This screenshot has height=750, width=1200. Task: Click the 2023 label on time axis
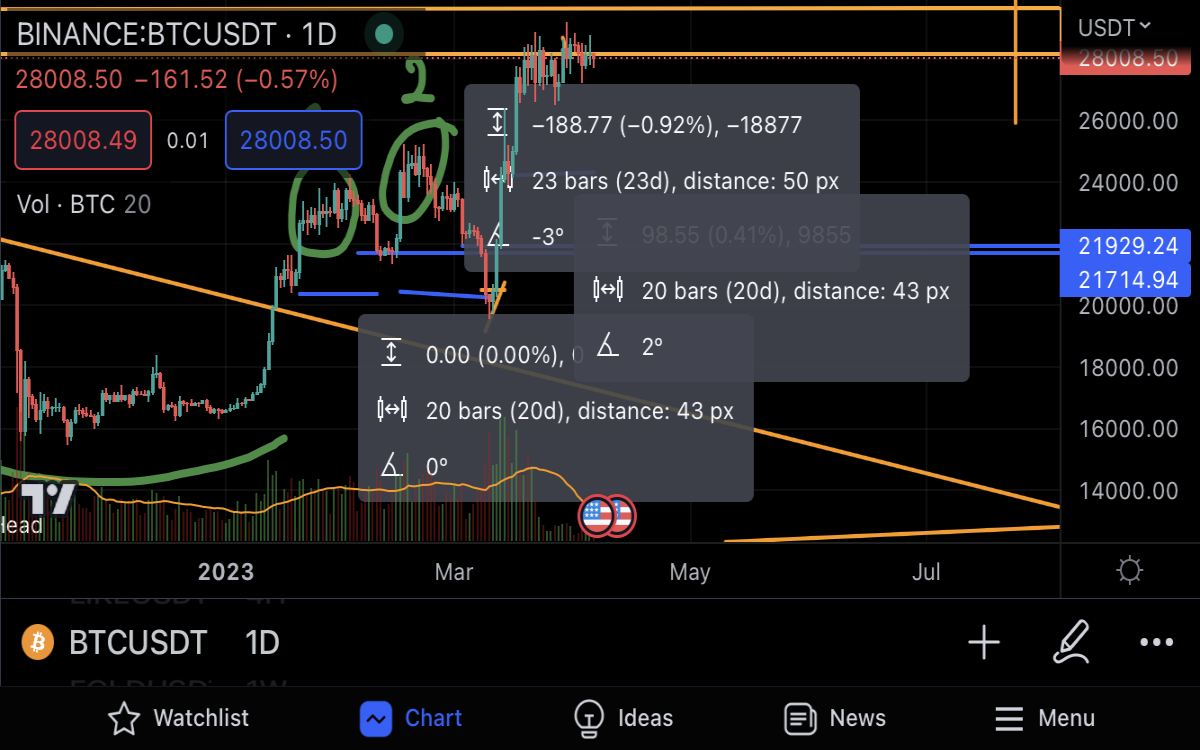pyautogui.click(x=226, y=572)
